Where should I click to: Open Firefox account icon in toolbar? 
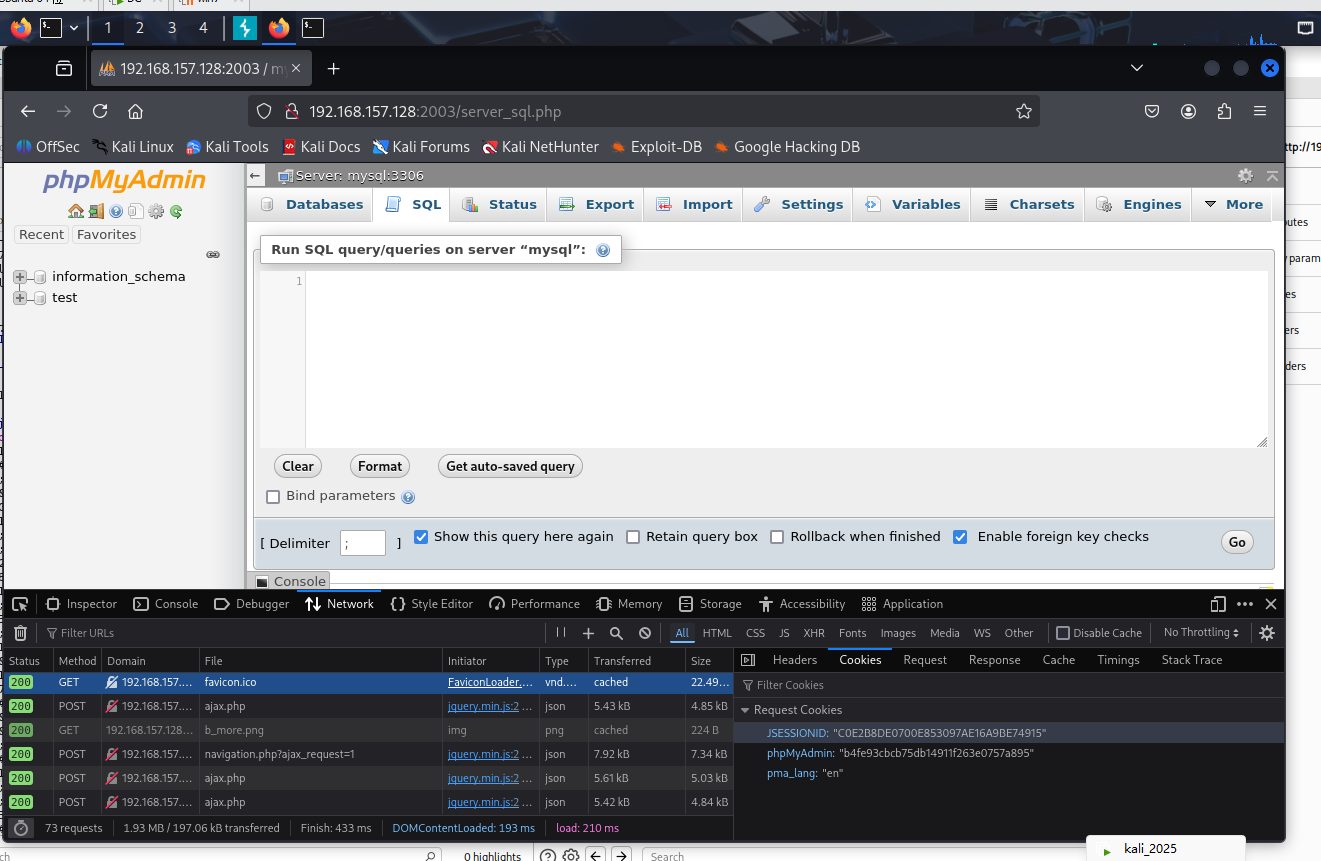(x=1188, y=111)
